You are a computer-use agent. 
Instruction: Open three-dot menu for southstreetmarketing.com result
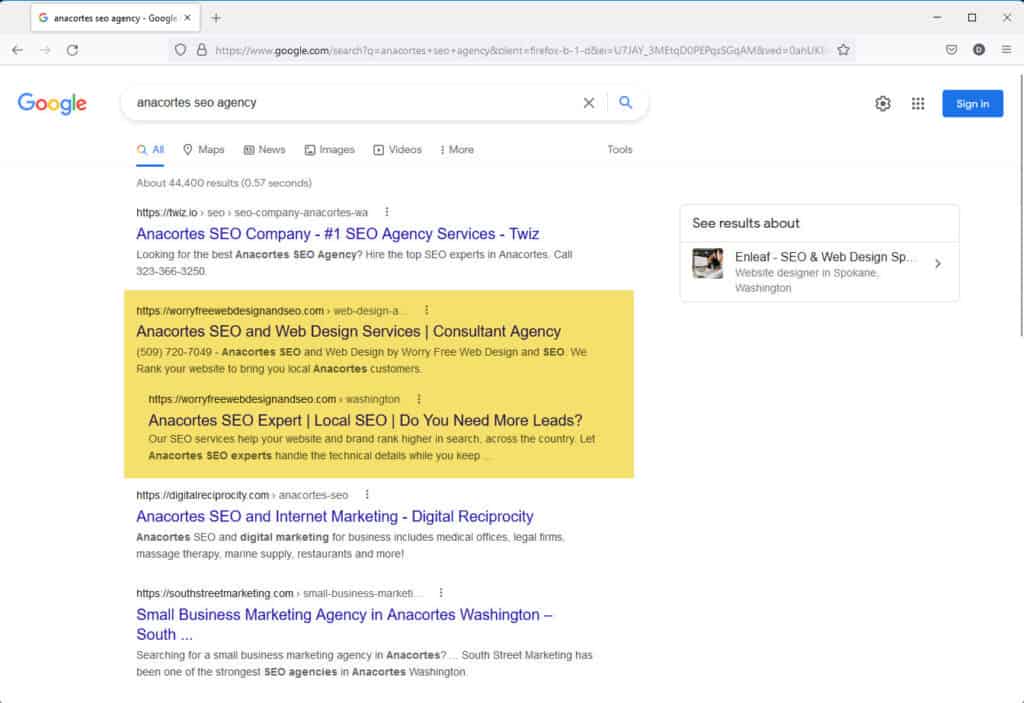click(441, 593)
